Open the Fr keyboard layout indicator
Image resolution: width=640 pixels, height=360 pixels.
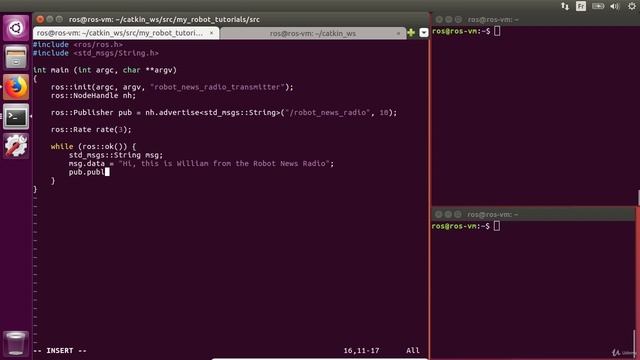pyautogui.click(x=581, y=6)
